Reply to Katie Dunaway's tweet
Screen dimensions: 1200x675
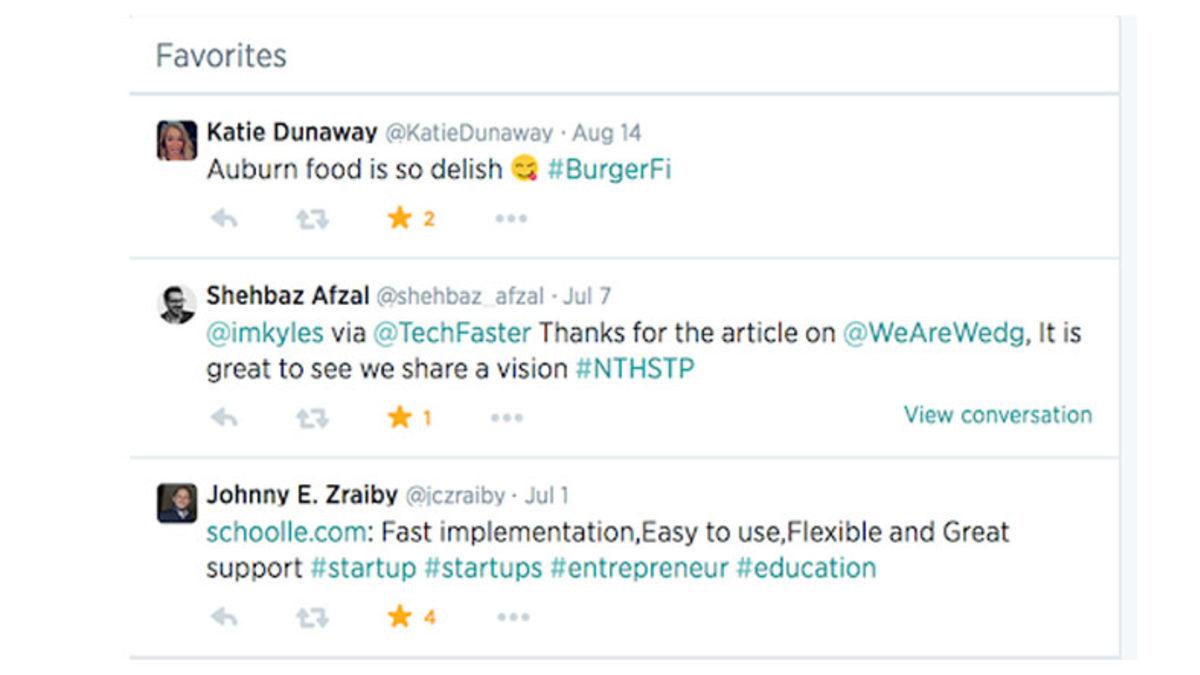224,219
